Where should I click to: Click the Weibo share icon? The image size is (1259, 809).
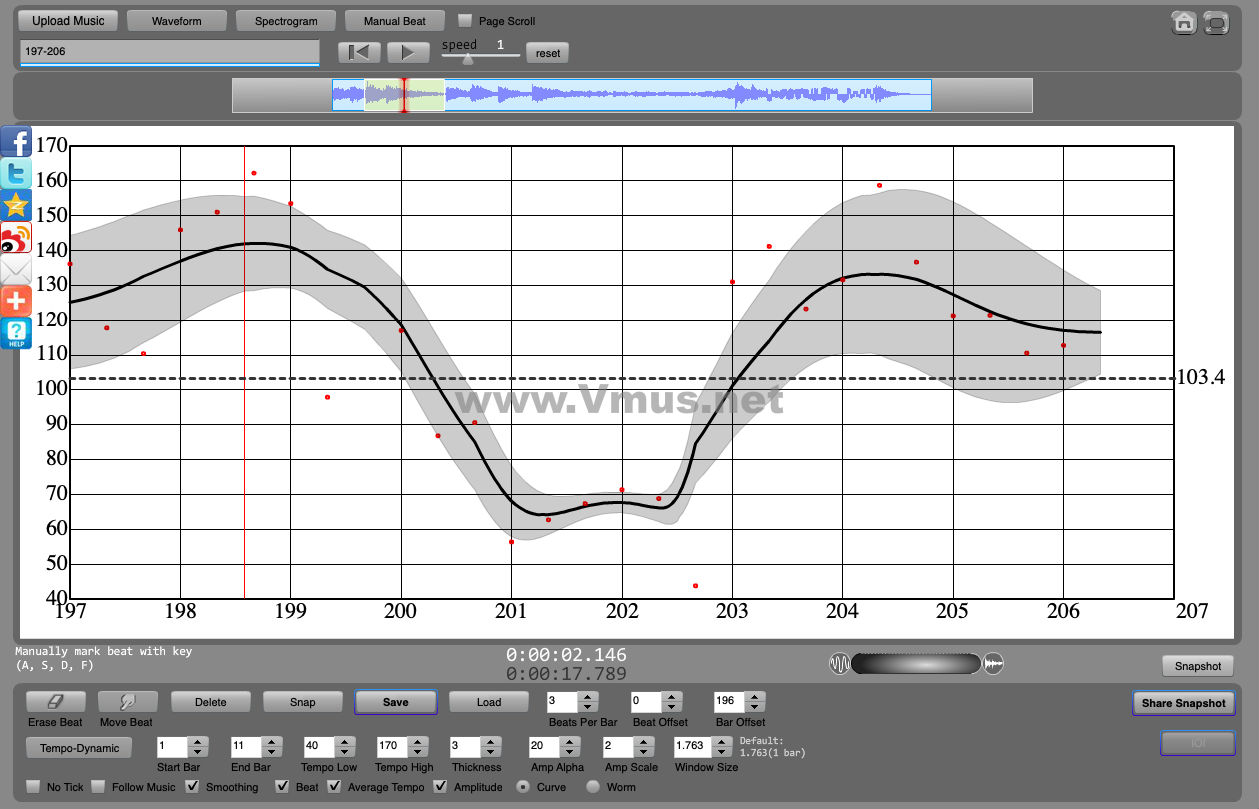tap(16, 238)
